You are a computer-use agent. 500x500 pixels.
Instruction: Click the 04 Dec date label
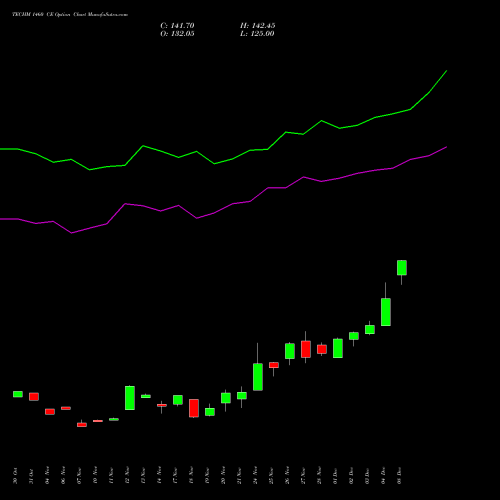point(383,476)
